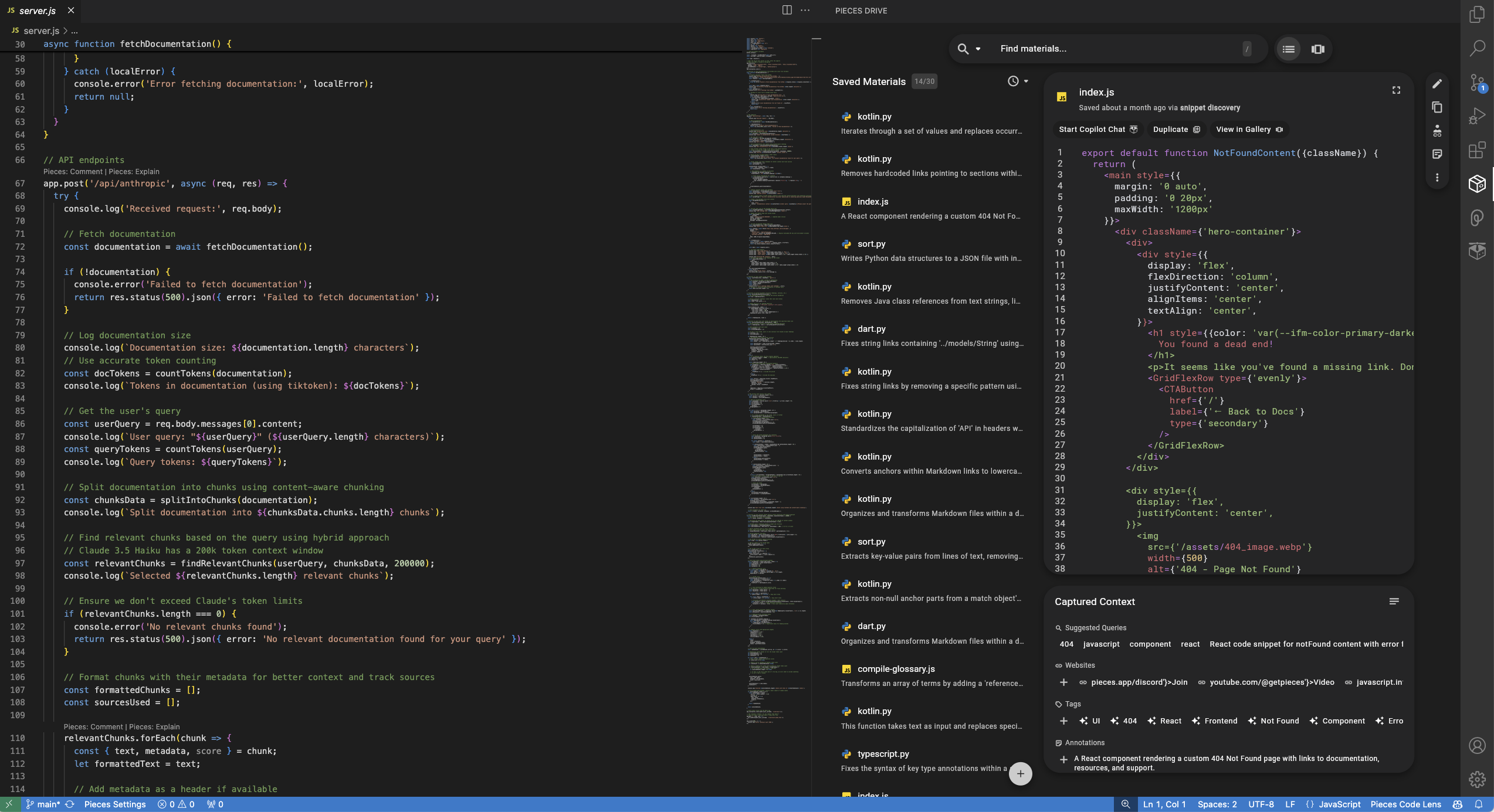Click the Duplicate button
This screenshot has height=812, width=1494.
click(x=1177, y=130)
